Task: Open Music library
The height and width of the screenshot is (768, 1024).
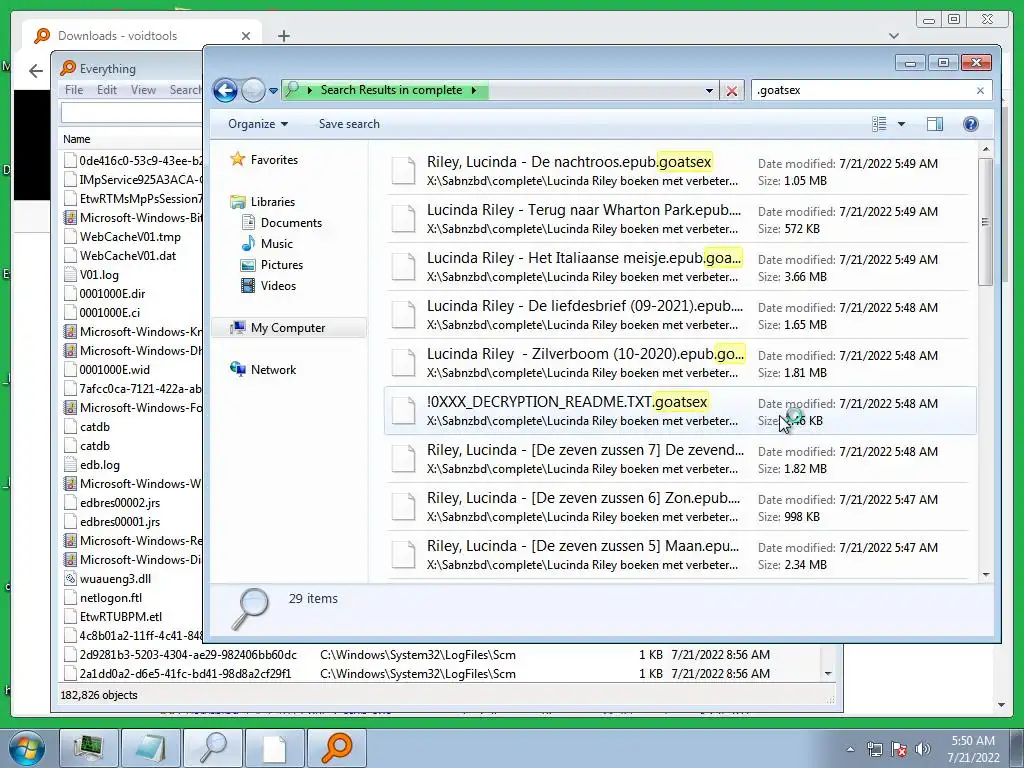Action: click(267, 244)
